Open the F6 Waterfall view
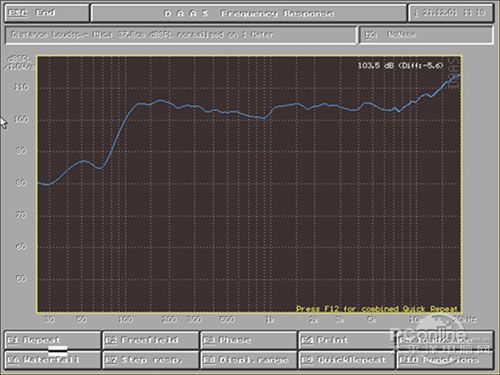This screenshot has width=500, height=375. click(52, 360)
